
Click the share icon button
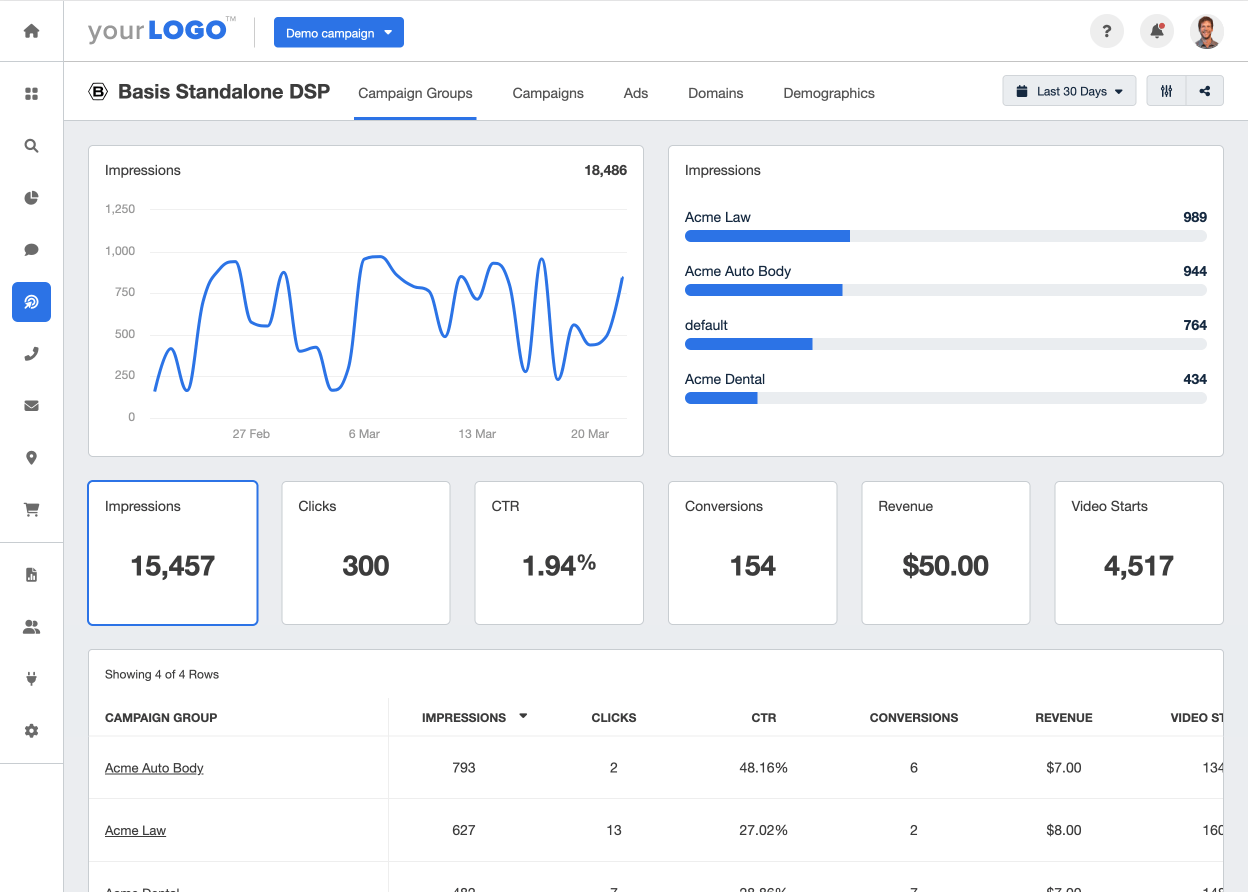[1205, 91]
